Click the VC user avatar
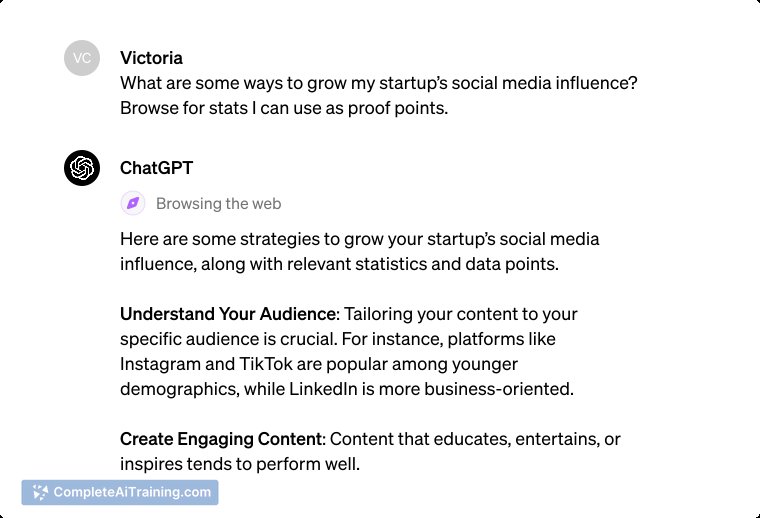This screenshot has height=518, width=760. click(82, 58)
